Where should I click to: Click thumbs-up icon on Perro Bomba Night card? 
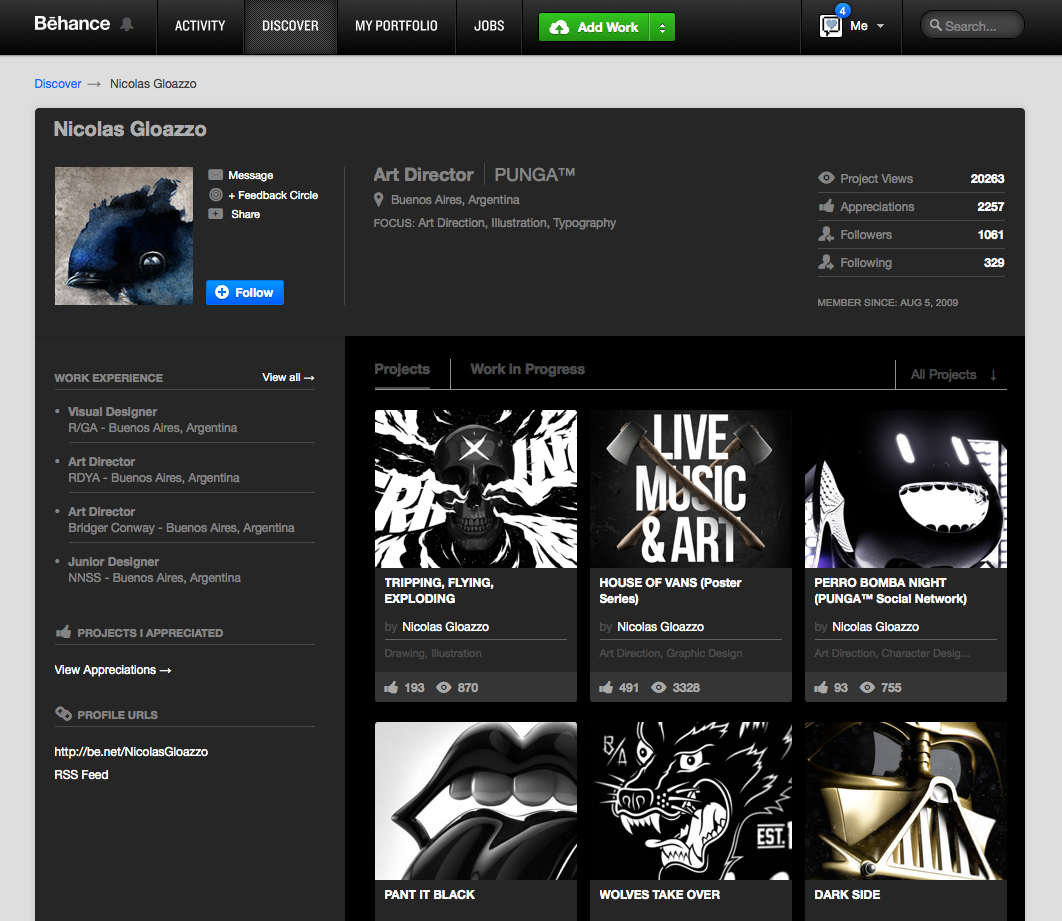point(821,687)
